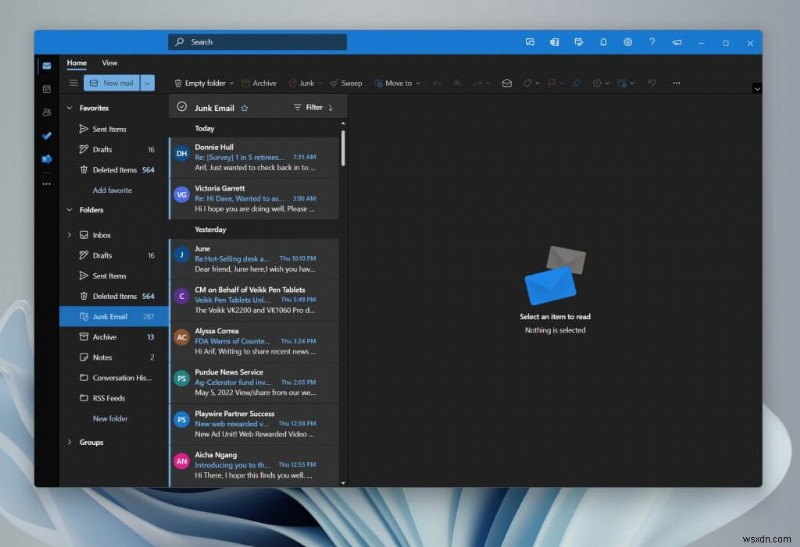Image resolution: width=800 pixels, height=547 pixels.
Task: Click the New folder link
Action: click(x=110, y=419)
